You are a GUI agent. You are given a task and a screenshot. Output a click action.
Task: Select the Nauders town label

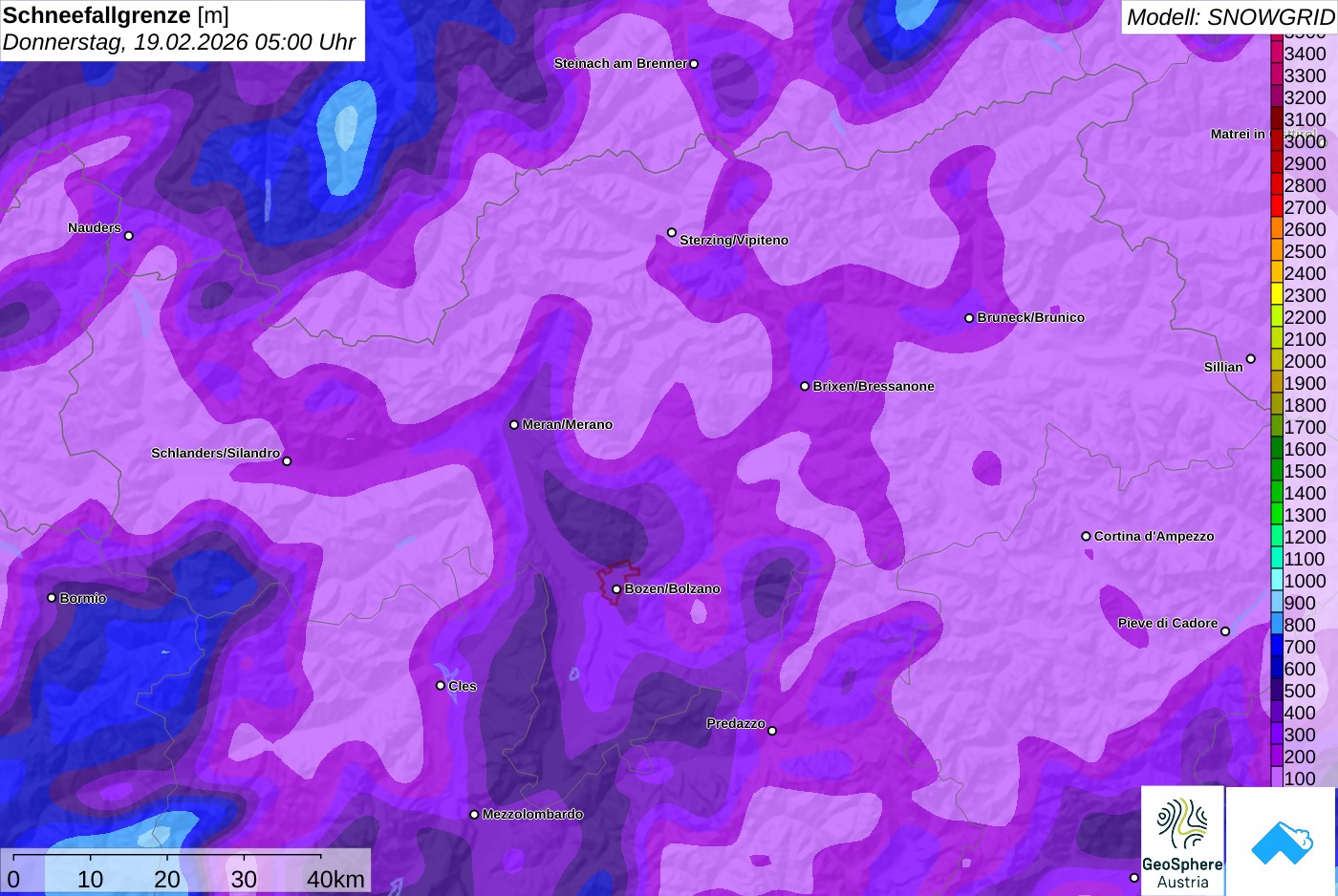click(x=95, y=228)
